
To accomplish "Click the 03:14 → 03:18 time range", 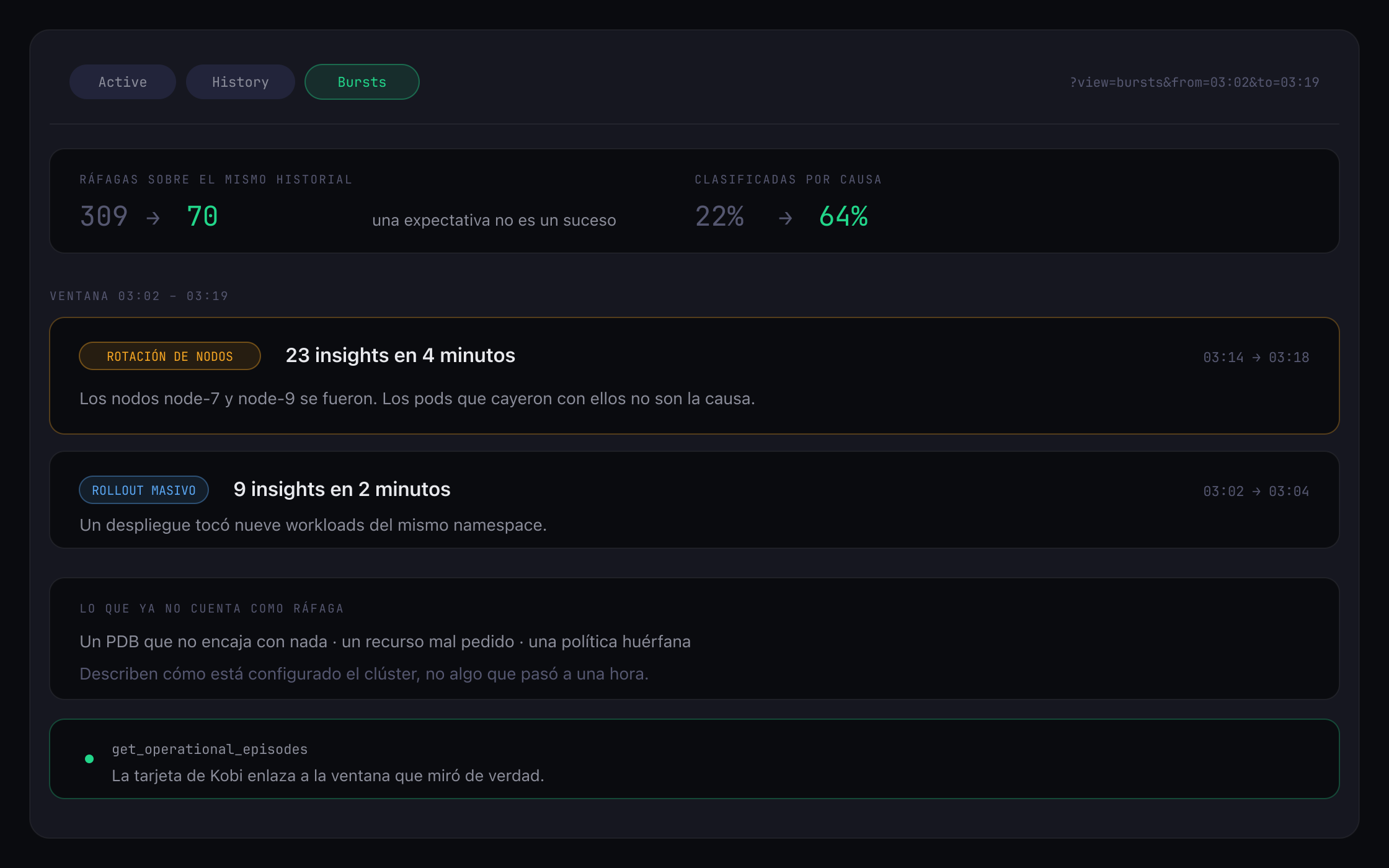I will pos(1256,357).
